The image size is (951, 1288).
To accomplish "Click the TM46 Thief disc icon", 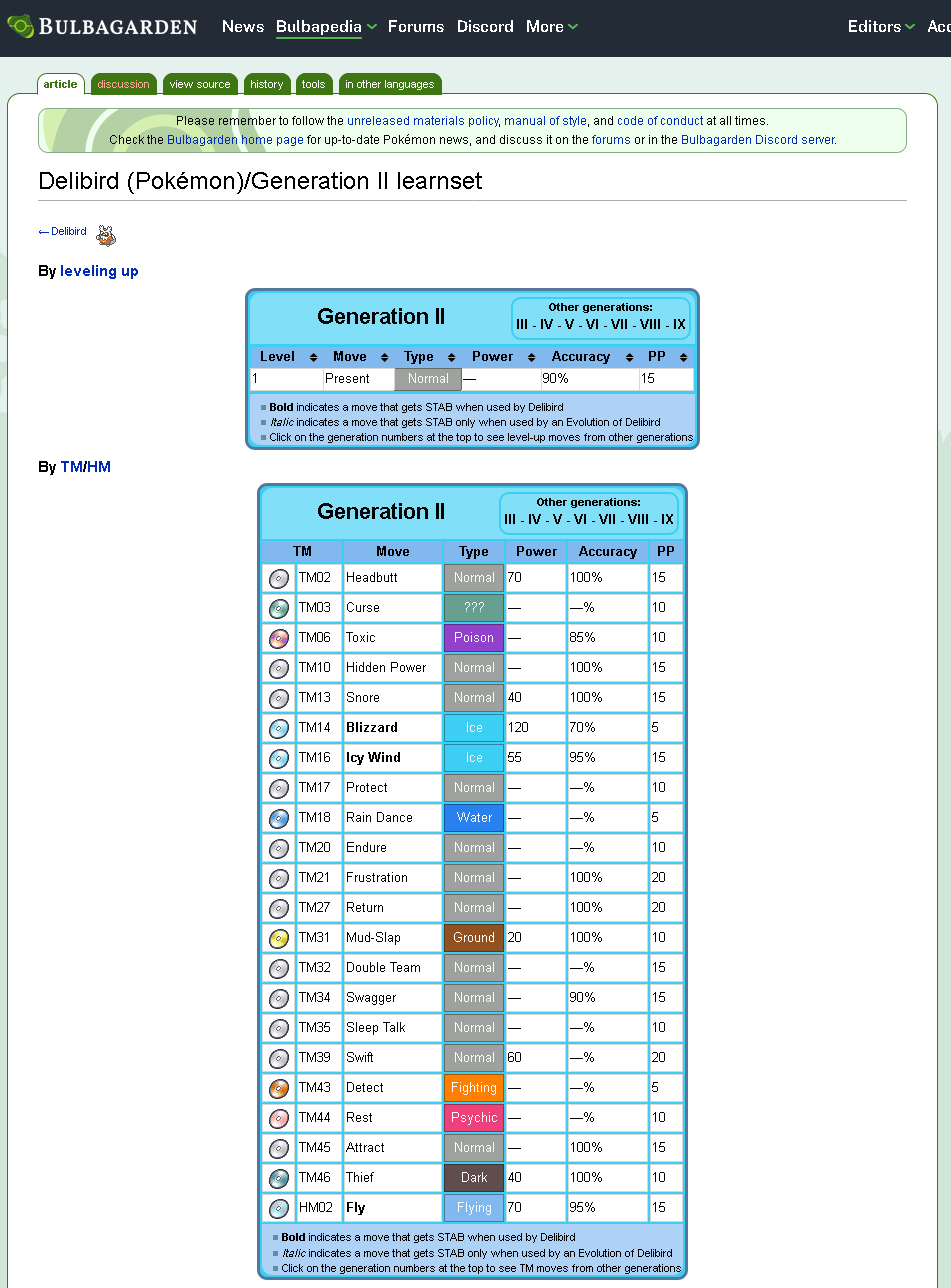I will click(279, 1178).
